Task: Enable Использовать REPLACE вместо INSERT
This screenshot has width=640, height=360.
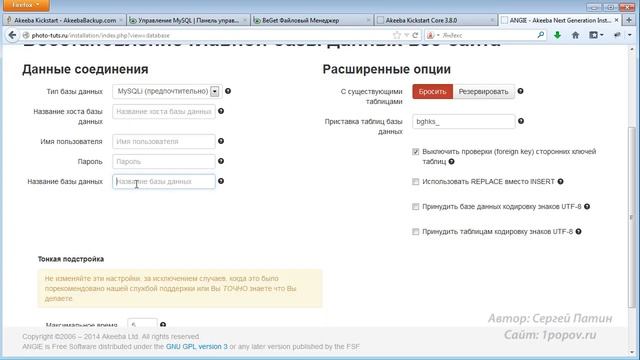Action: click(x=416, y=182)
